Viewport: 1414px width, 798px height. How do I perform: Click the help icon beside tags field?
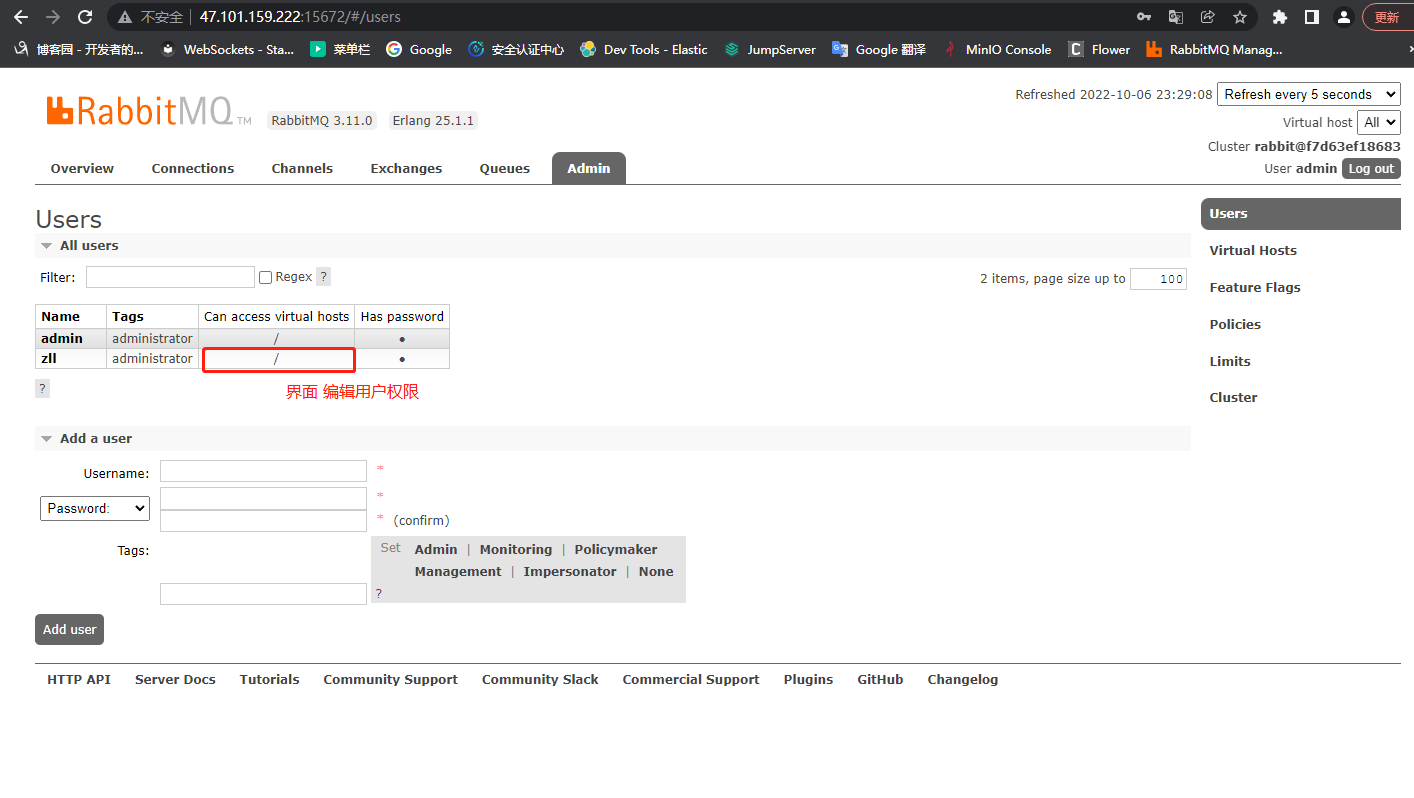(378, 594)
